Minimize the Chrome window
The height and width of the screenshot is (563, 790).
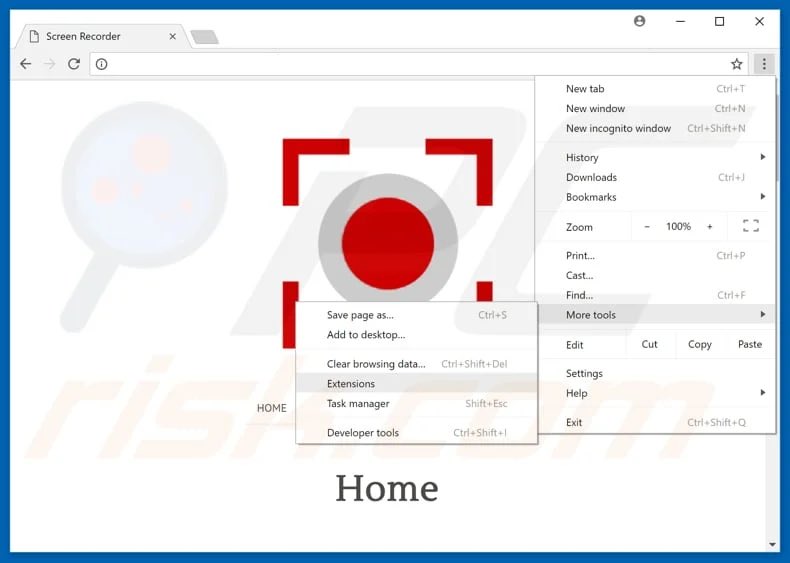click(680, 21)
